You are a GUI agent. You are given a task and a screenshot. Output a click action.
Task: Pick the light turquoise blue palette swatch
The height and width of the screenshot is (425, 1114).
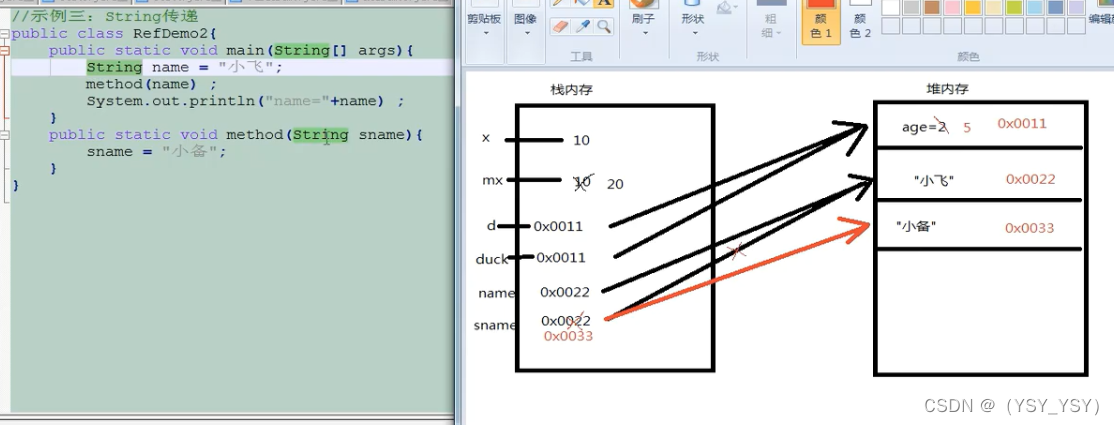pos(1035,7)
